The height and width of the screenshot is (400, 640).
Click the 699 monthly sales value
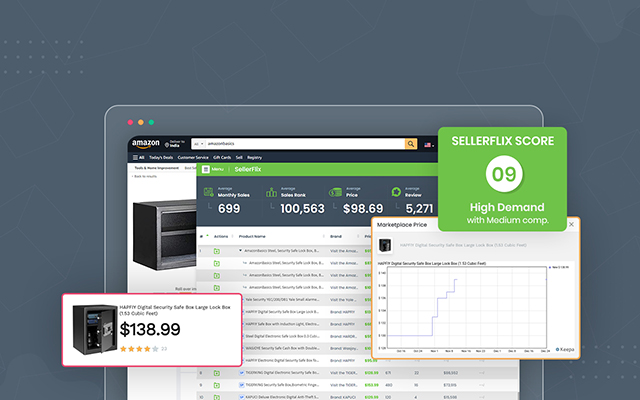229,209
